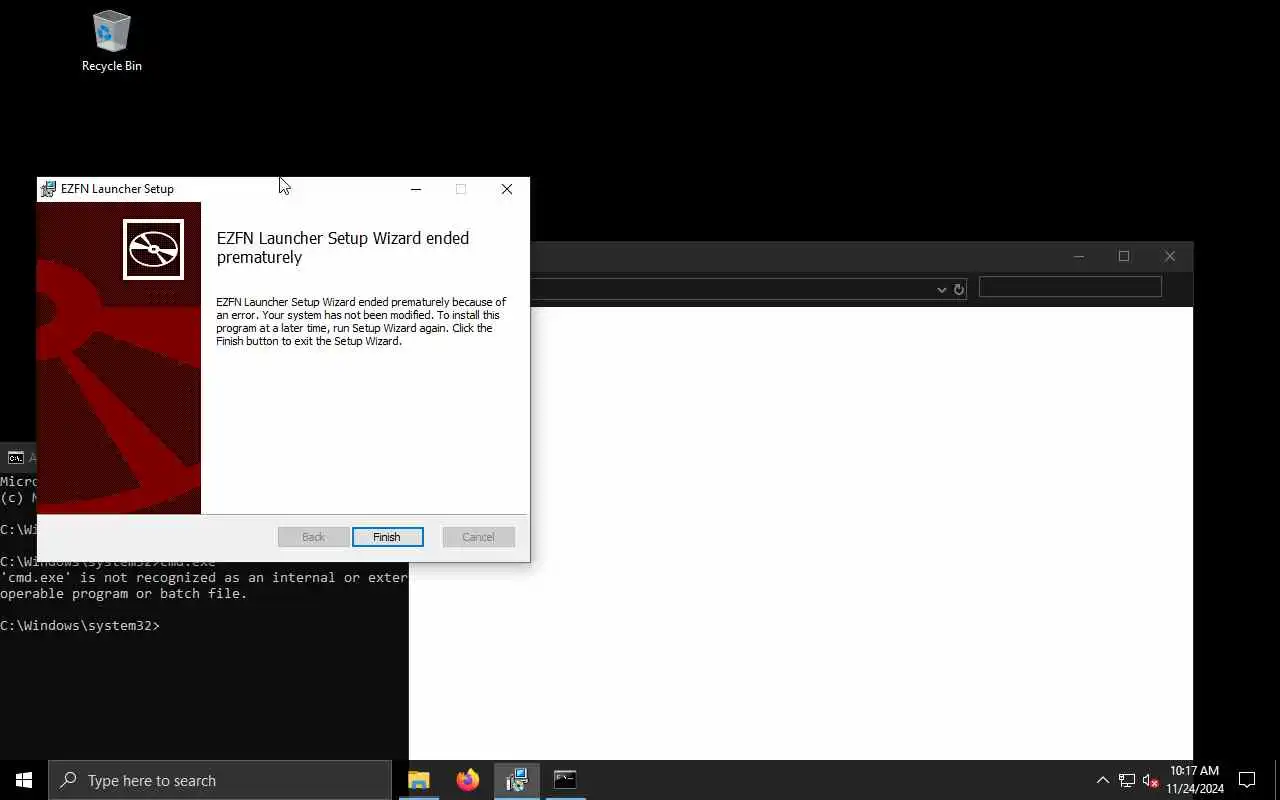The image size is (1280, 800).
Task: Click refresh in the background window's address bar
Action: (959, 289)
